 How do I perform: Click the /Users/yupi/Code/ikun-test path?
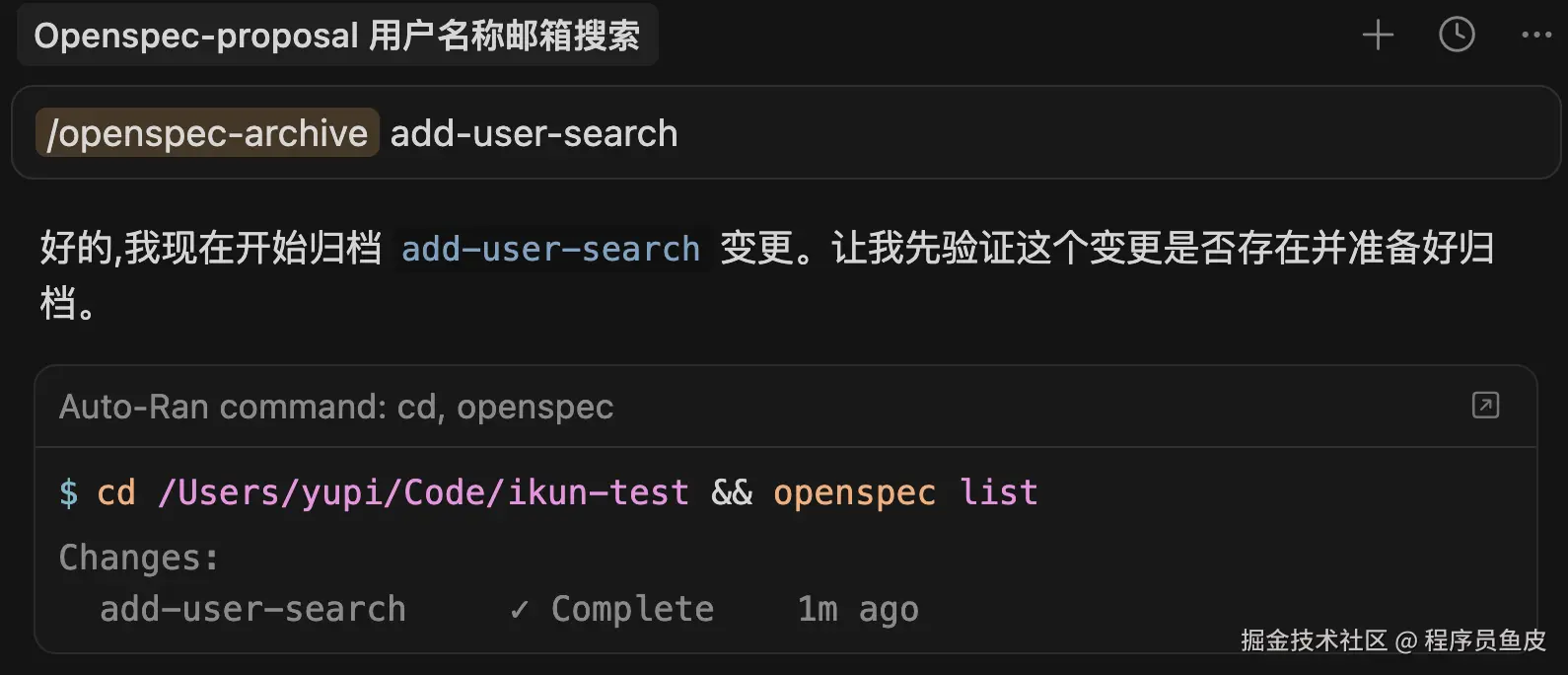click(x=423, y=492)
